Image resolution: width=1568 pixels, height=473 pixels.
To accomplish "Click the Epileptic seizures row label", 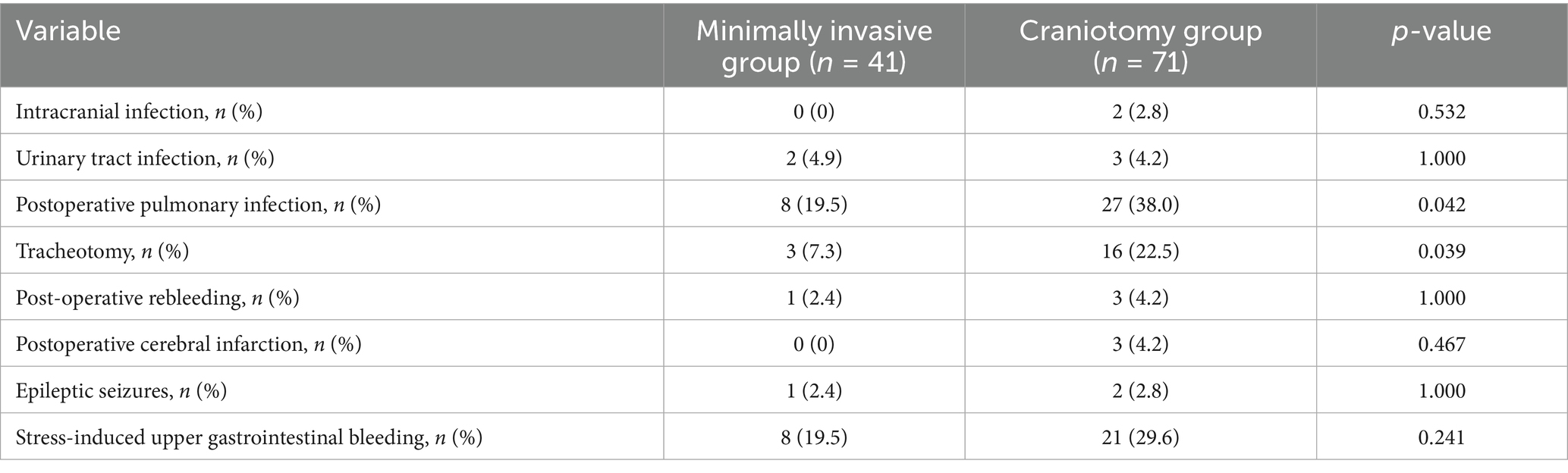I will coord(121,391).
